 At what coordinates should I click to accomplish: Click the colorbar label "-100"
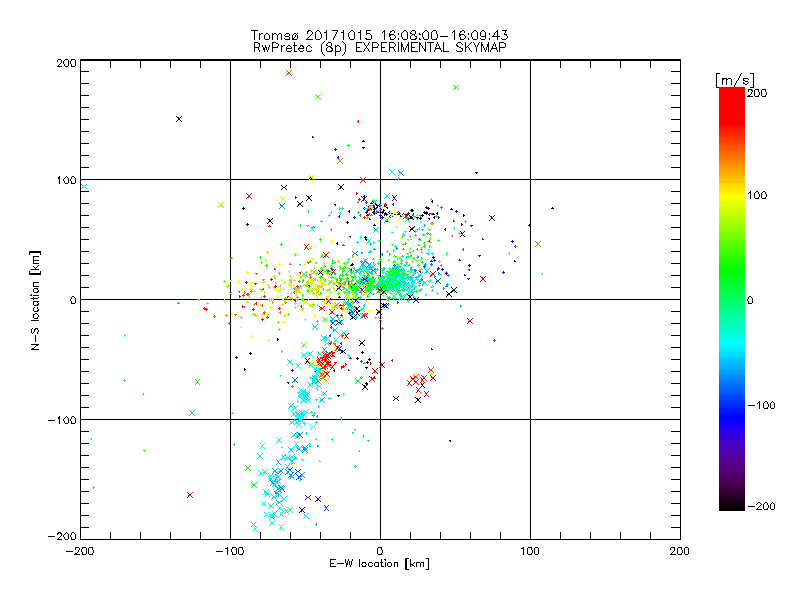[x=761, y=405]
